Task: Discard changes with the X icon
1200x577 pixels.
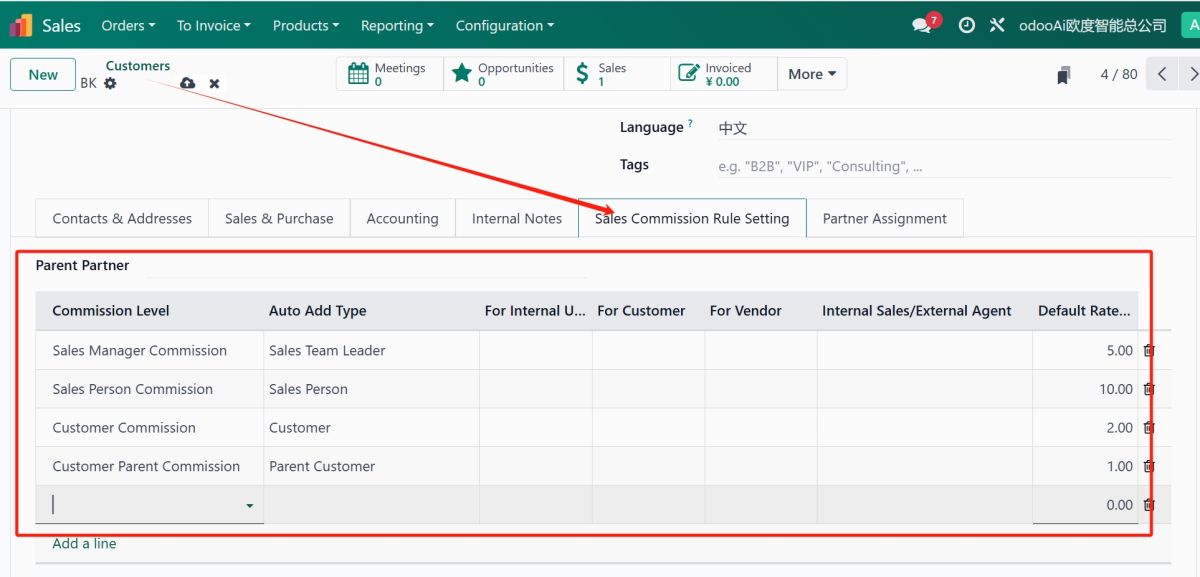Action: pos(214,84)
